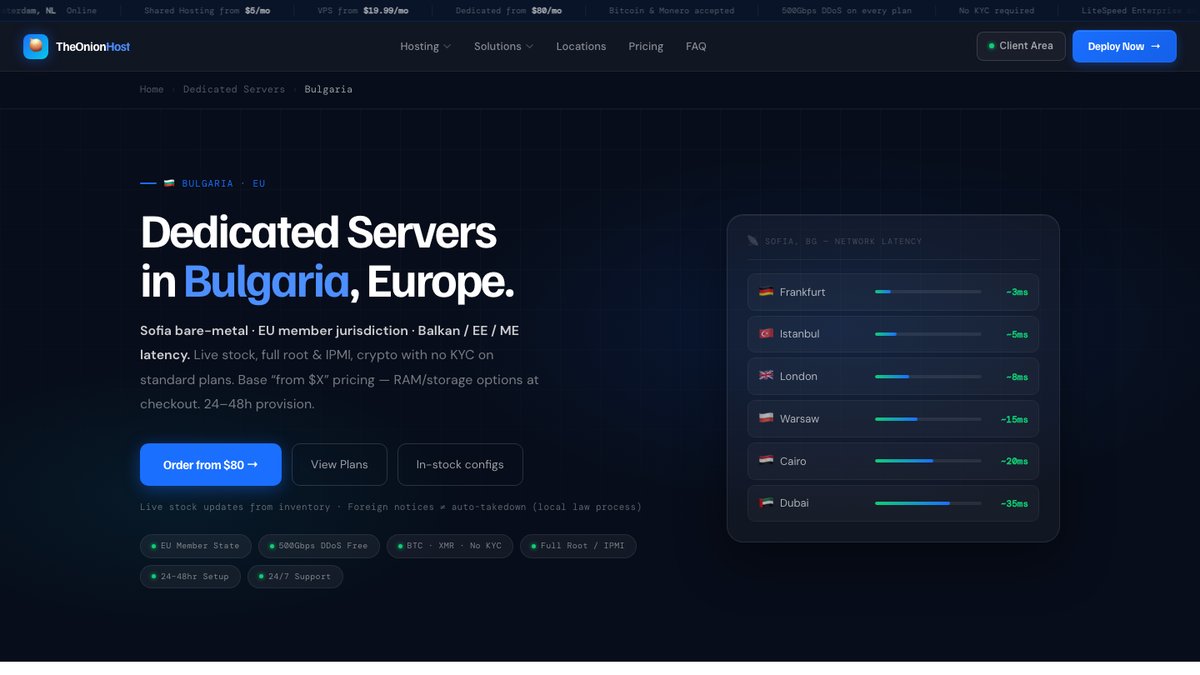Screen dimensions: 1200x675
Task: Click 'No KYC required' ticker text
Action: [x=997, y=11]
